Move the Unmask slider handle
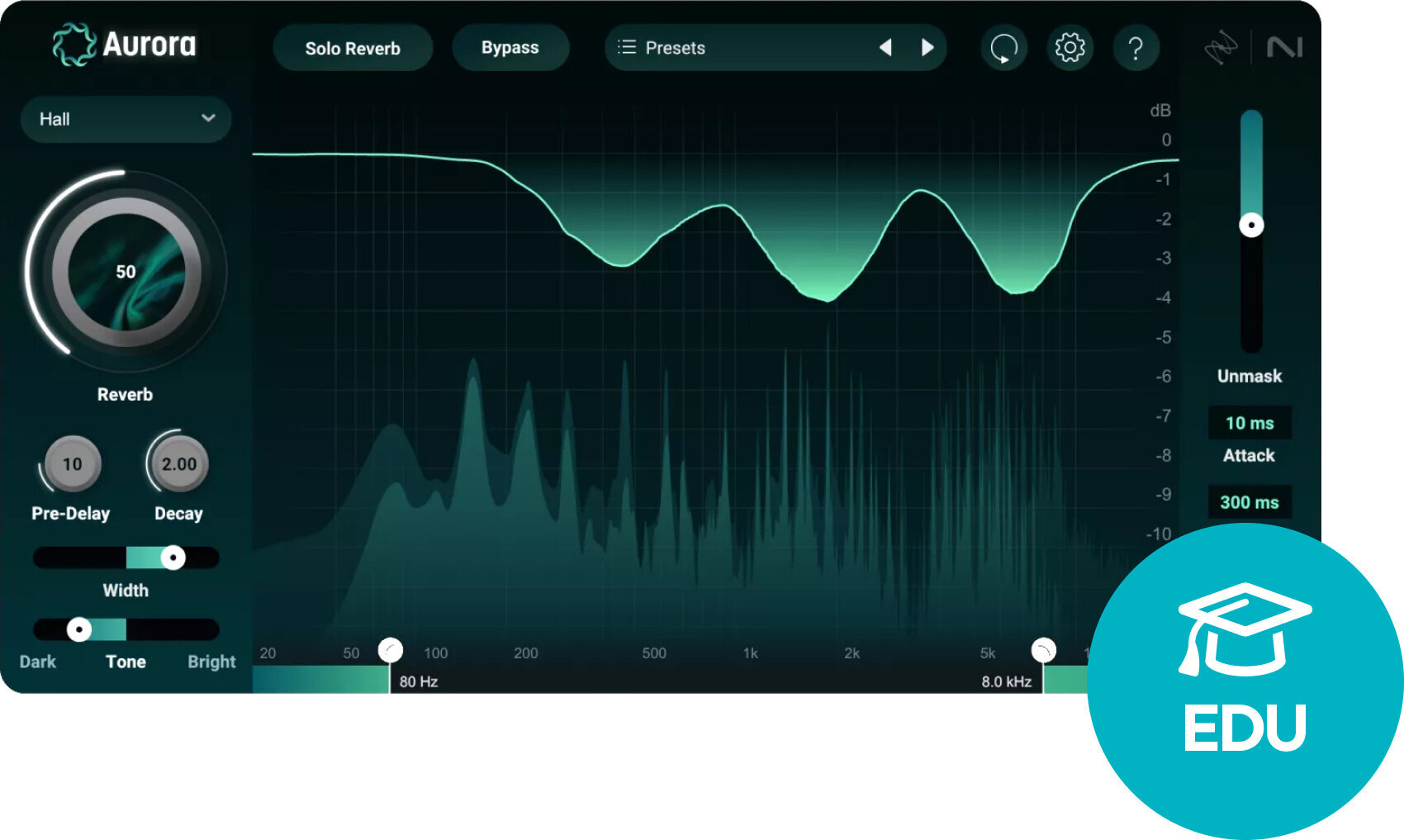The height and width of the screenshot is (840, 1404). (1250, 224)
